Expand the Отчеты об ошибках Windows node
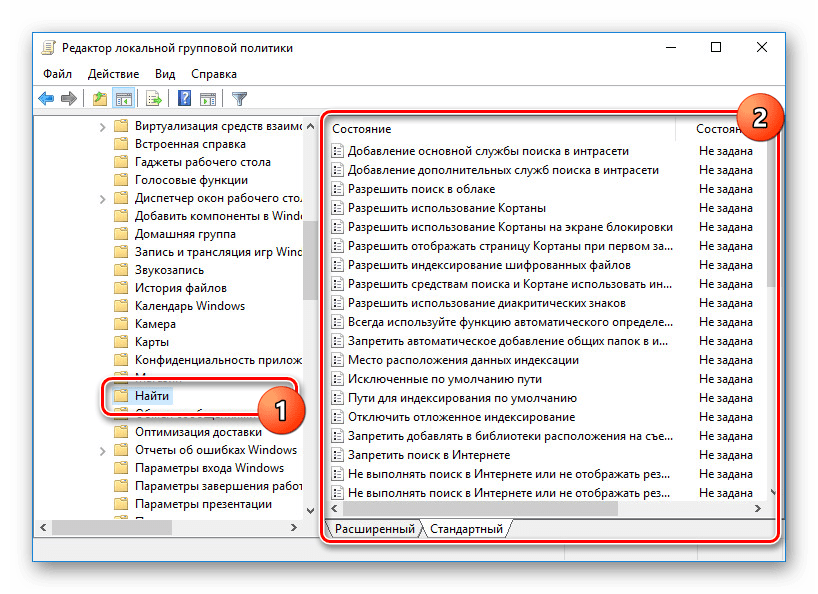 (x=103, y=450)
